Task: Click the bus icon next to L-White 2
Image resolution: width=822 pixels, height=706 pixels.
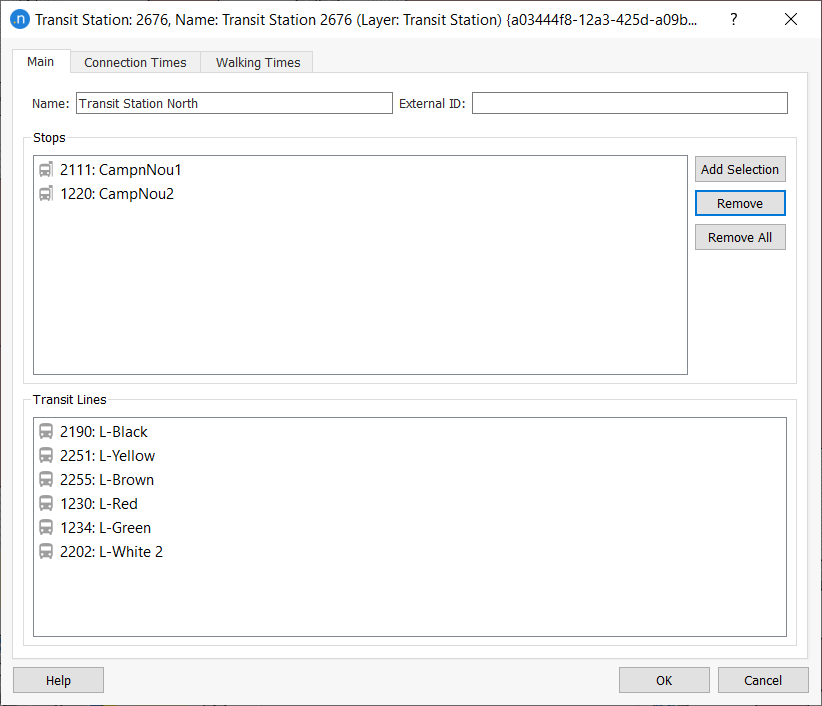Action: coord(46,552)
